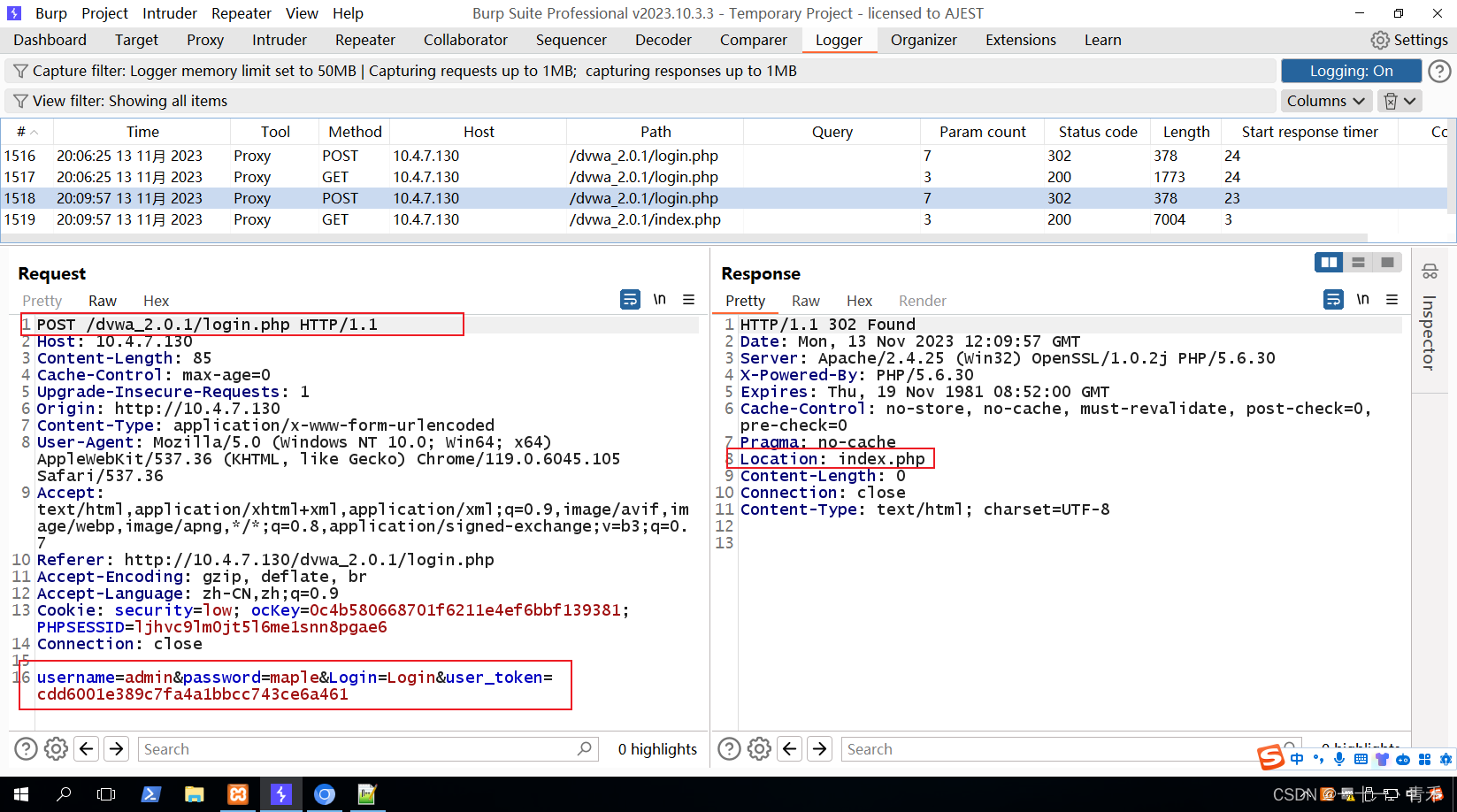Go to next match in Request search
1457x812 pixels.
pyautogui.click(x=116, y=749)
